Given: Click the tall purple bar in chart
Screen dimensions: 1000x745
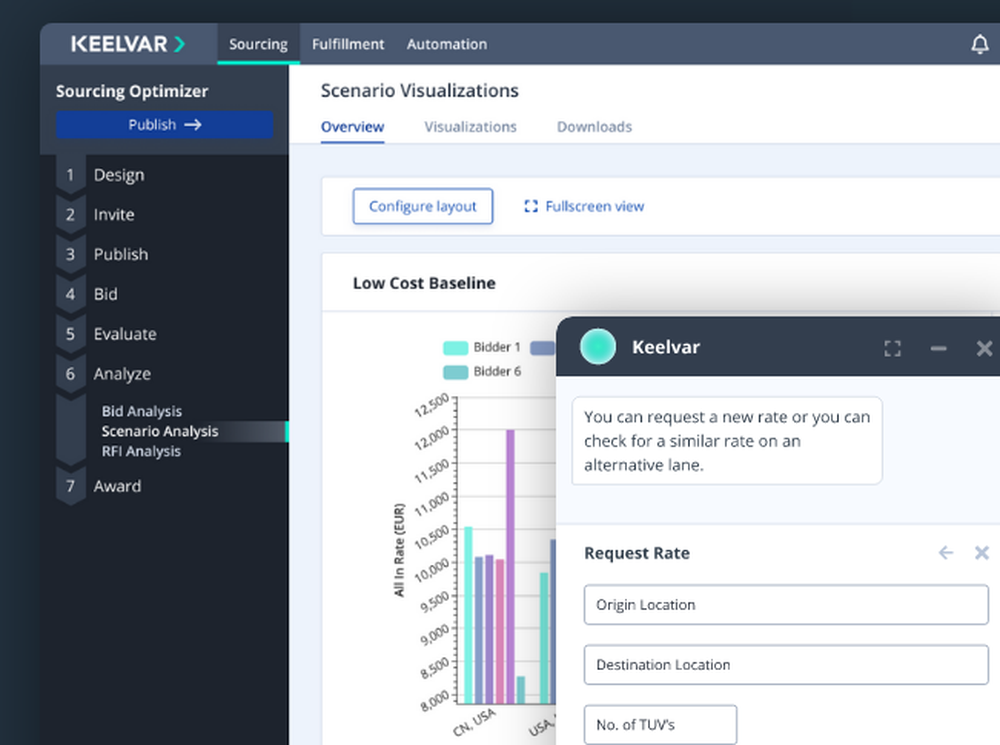Looking at the screenshot, I should click(510, 566).
